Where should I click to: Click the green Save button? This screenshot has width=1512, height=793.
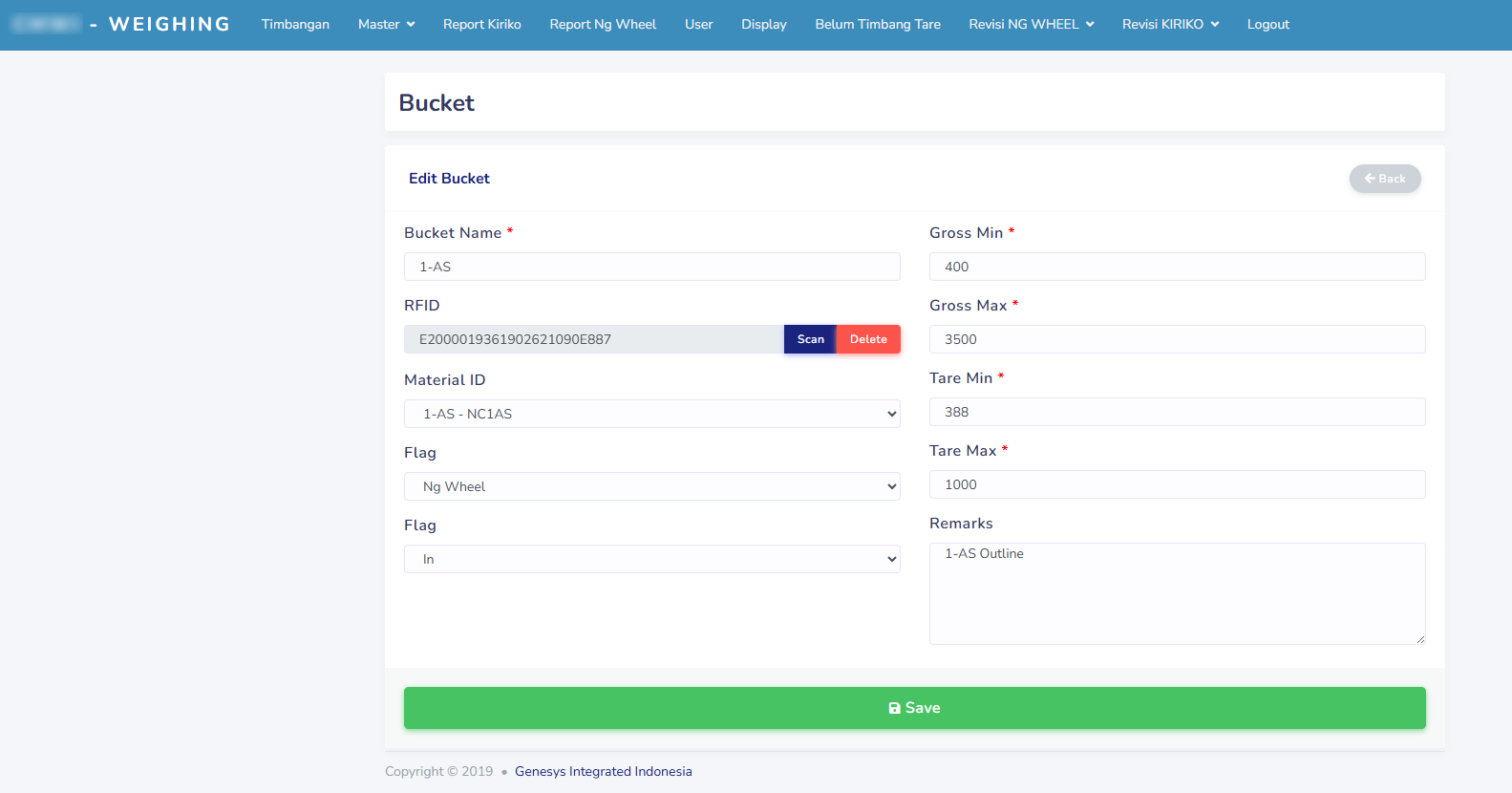click(915, 708)
